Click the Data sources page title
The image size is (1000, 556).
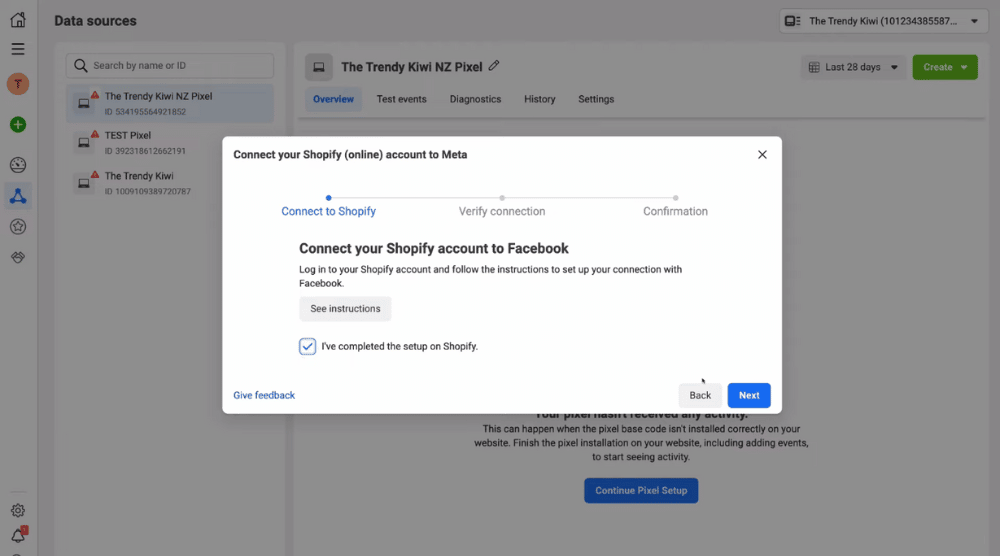[95, 20]
